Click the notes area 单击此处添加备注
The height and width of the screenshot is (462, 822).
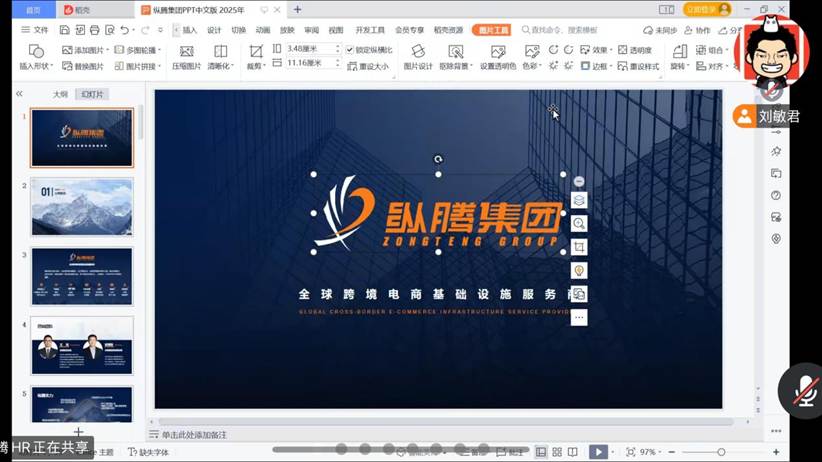click(x=194, y=435)
